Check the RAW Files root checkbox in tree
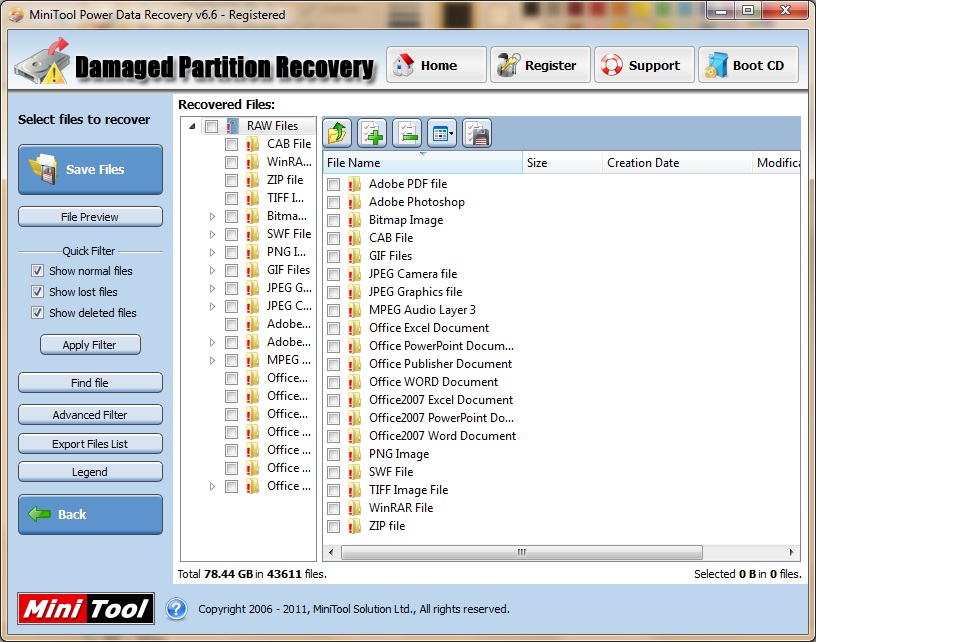This screenshot has height=642, width=960. (212, 126)
